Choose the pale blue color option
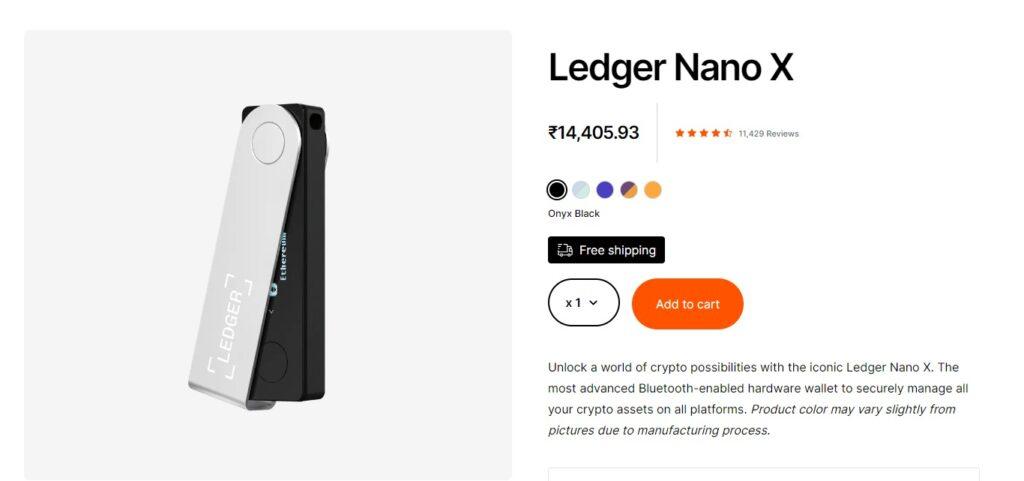The height and width of the screenshot is (481, 1024). (581, 190)
